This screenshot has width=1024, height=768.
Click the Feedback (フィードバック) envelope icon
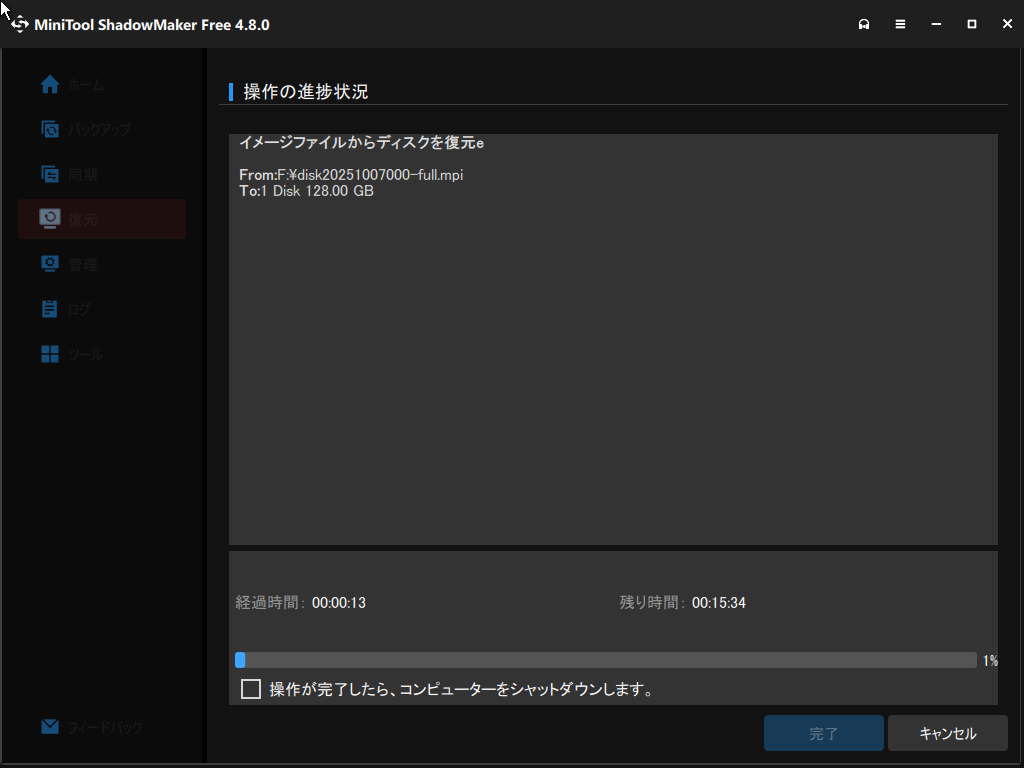click(50, 727)
